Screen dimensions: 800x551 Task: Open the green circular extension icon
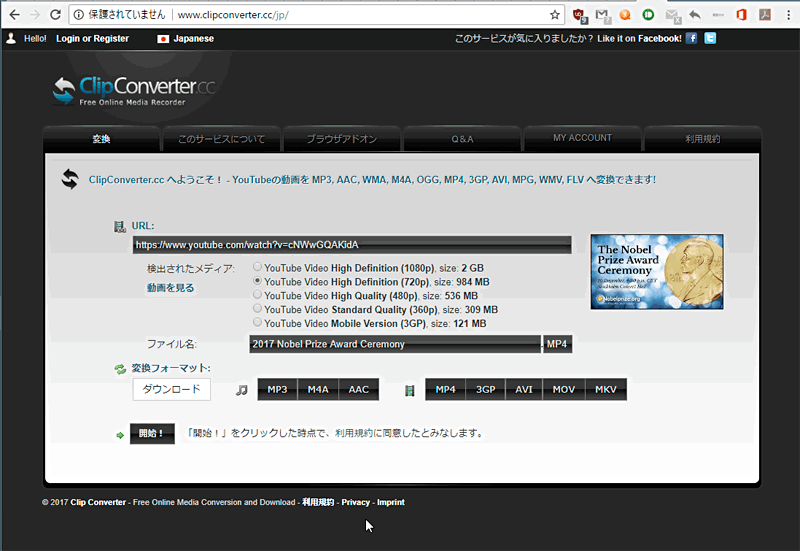pyautogui.click(x=648, y=15)
